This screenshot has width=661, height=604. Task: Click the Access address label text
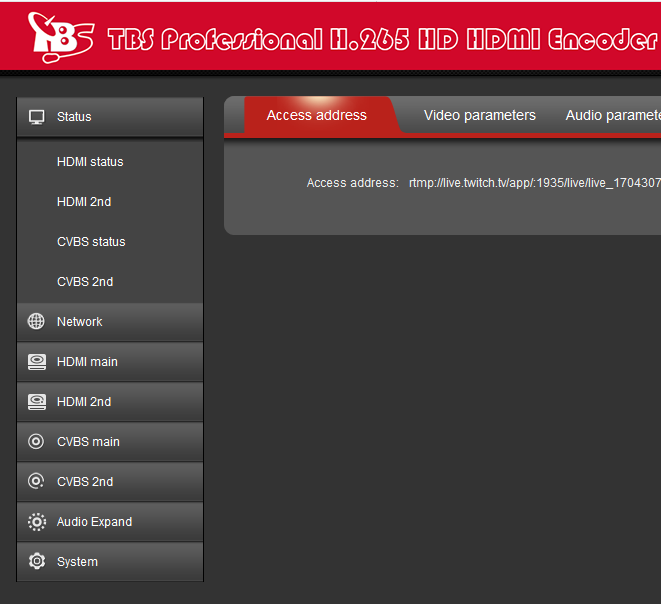(x=352, y=183)
